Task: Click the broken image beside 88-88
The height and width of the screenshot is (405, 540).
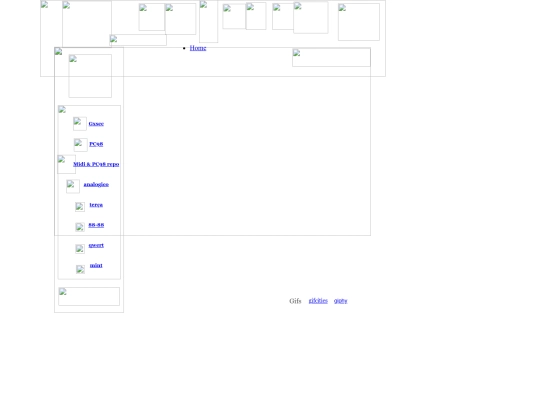Action: [x=80, y=227]
